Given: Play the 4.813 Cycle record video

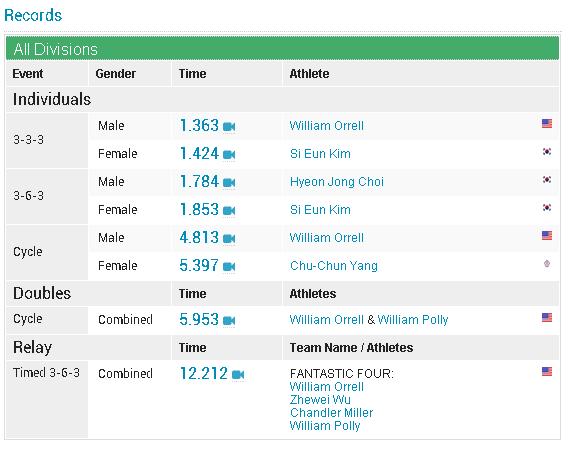Looking at the screenshot, I should (229, 238).
